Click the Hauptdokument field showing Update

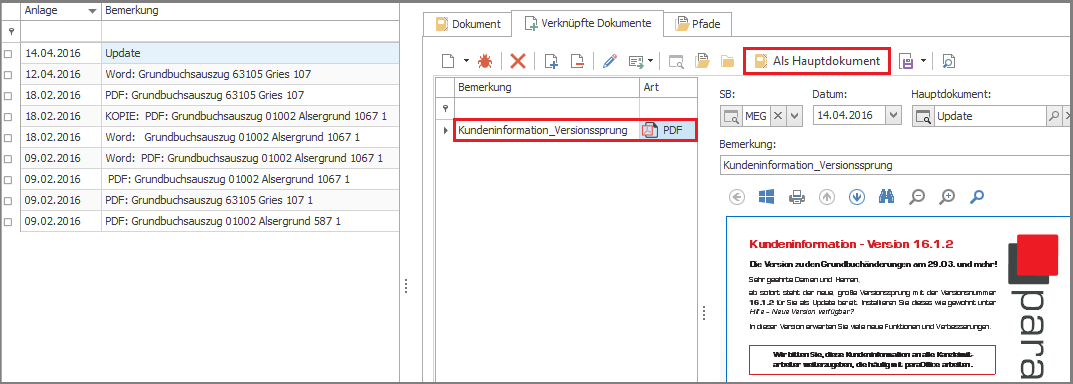tap(990, 116)
